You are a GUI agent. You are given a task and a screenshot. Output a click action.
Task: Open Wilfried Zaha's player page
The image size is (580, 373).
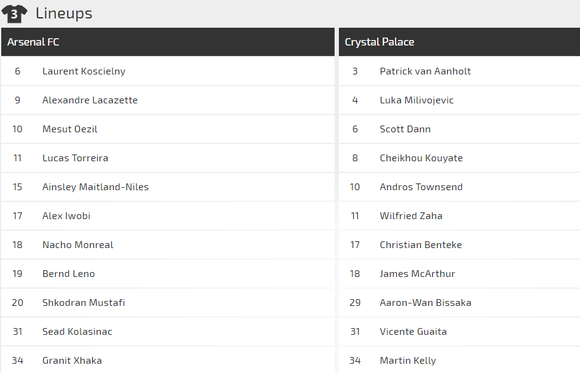click(x=411, y=215)
